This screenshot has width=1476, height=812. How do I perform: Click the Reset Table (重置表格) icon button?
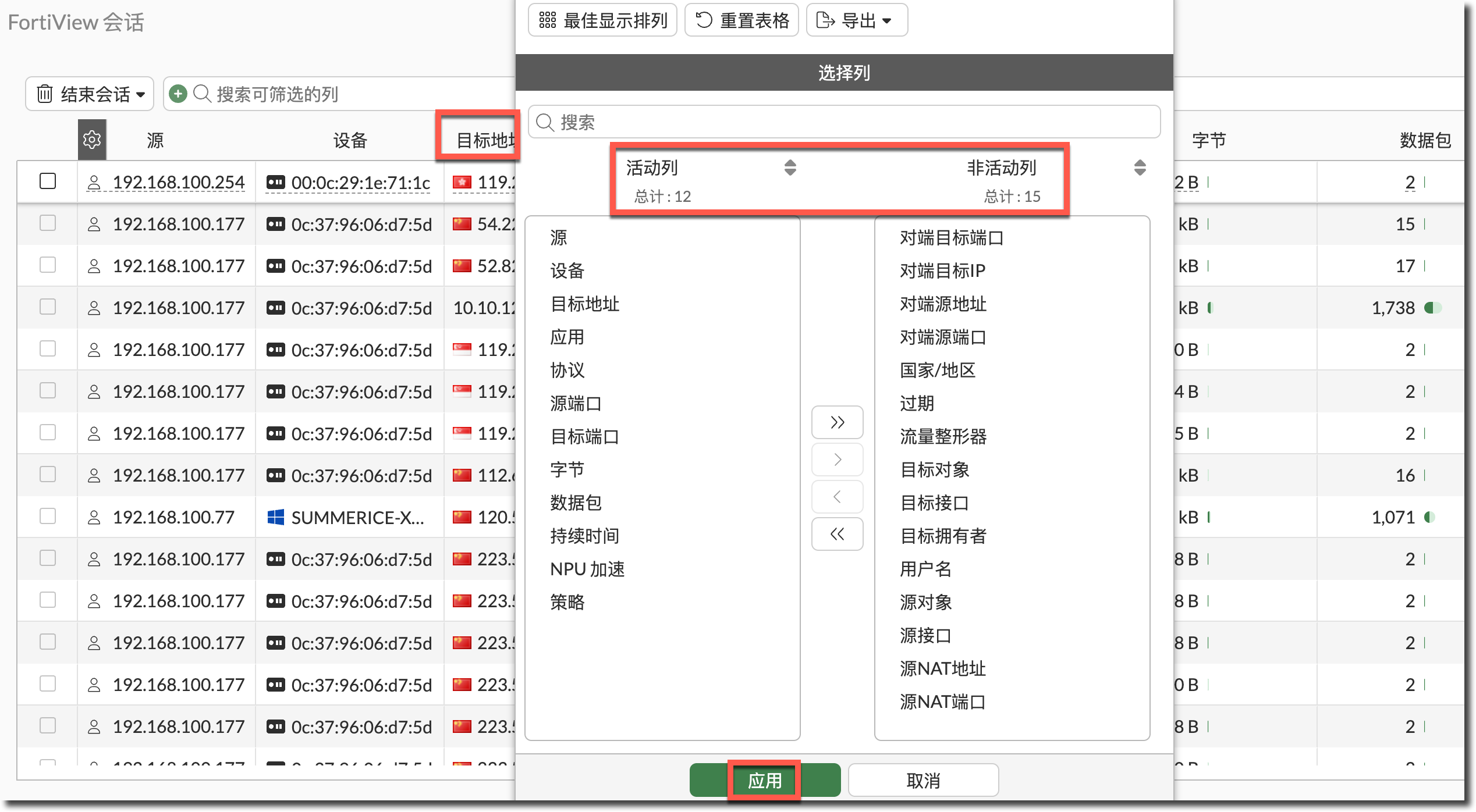click(741, 20)
